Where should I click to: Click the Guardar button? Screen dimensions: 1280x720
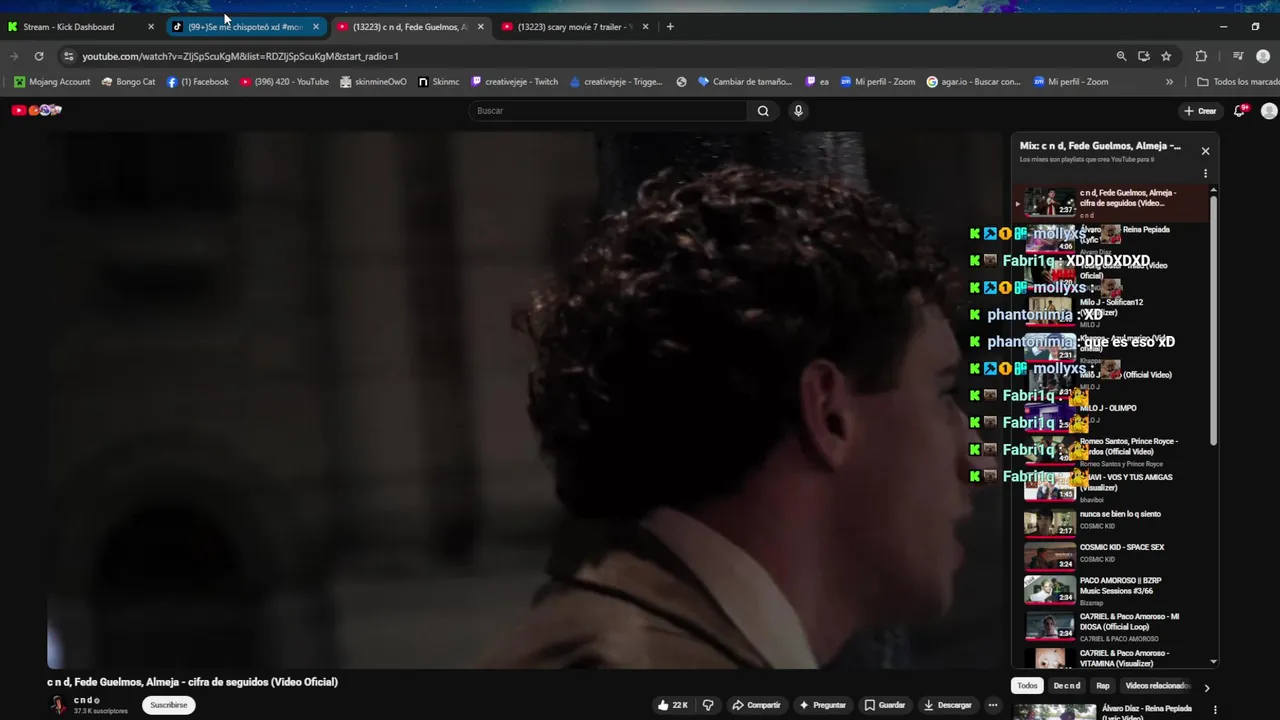tap(885, 705)
